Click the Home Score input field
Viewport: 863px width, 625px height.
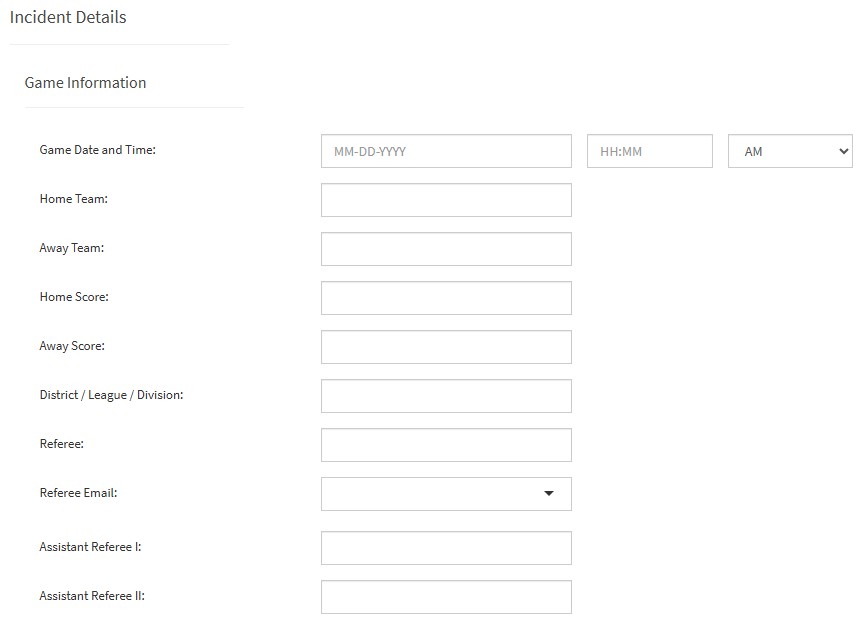click(446, 298)
